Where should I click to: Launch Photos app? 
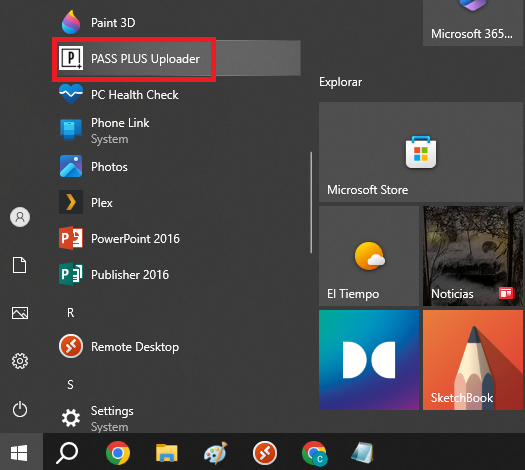pos(177,166)
